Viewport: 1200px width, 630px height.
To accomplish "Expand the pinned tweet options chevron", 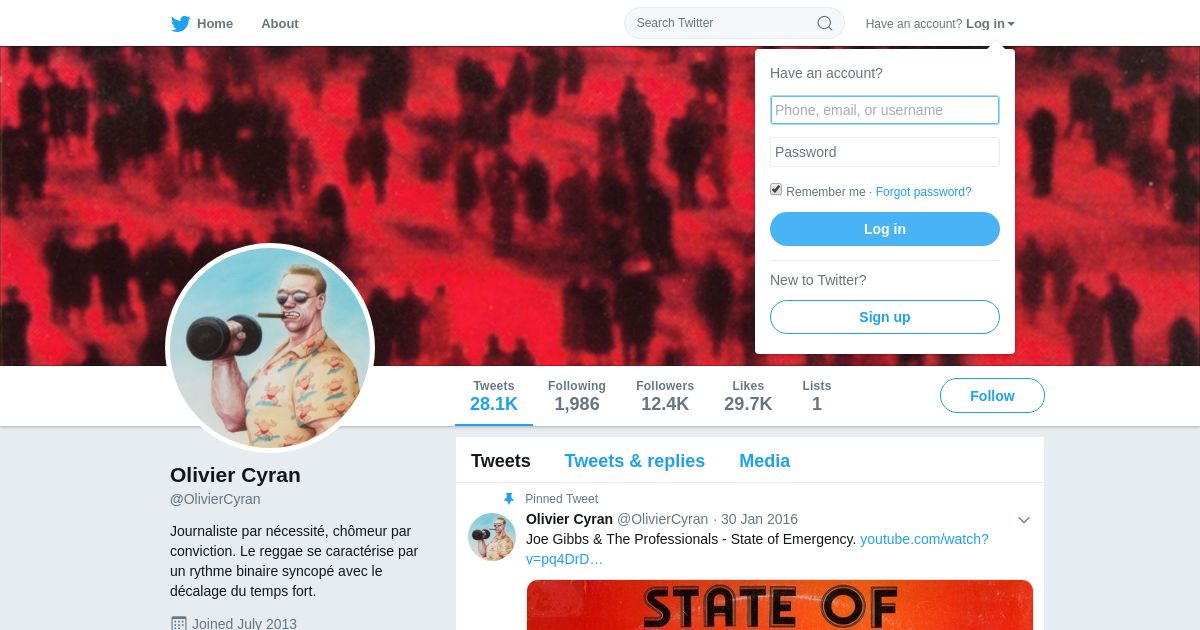I will (x=1024, y=520).
